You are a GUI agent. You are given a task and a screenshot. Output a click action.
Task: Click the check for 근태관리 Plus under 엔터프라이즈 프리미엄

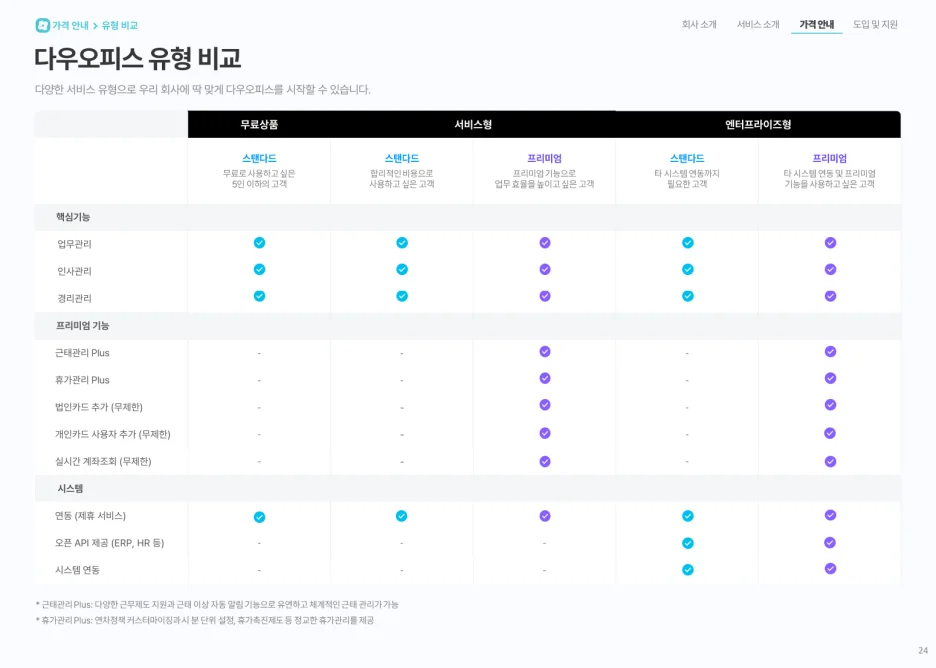click(x=829, y=352)
